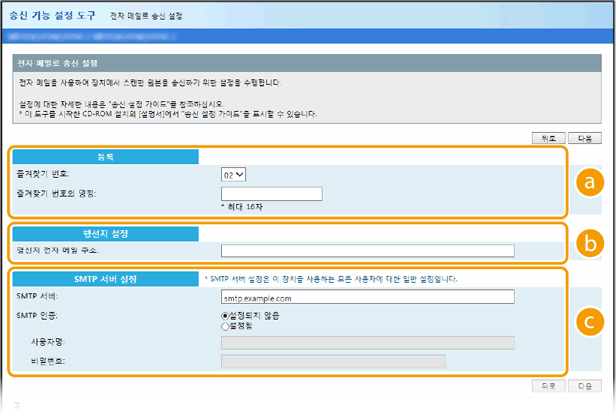Click the blue SMTP 서버 설정 section header
Viewport: 616px width, 415px height.
104,278
